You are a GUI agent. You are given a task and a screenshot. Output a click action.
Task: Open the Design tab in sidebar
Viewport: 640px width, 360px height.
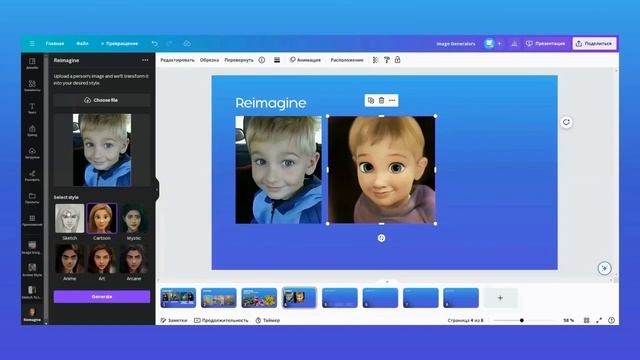(32, 63)
